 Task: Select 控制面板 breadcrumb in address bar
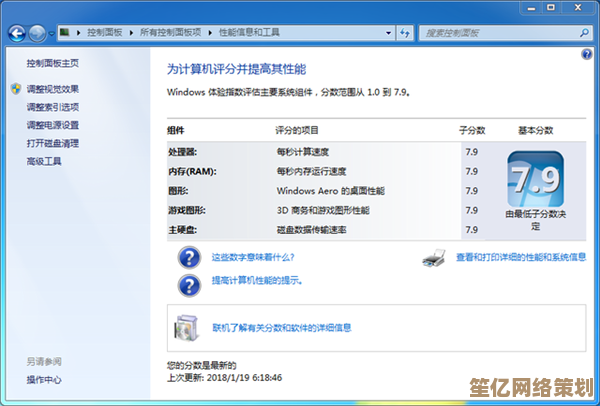pyautogui.click(x=104, y=33)
